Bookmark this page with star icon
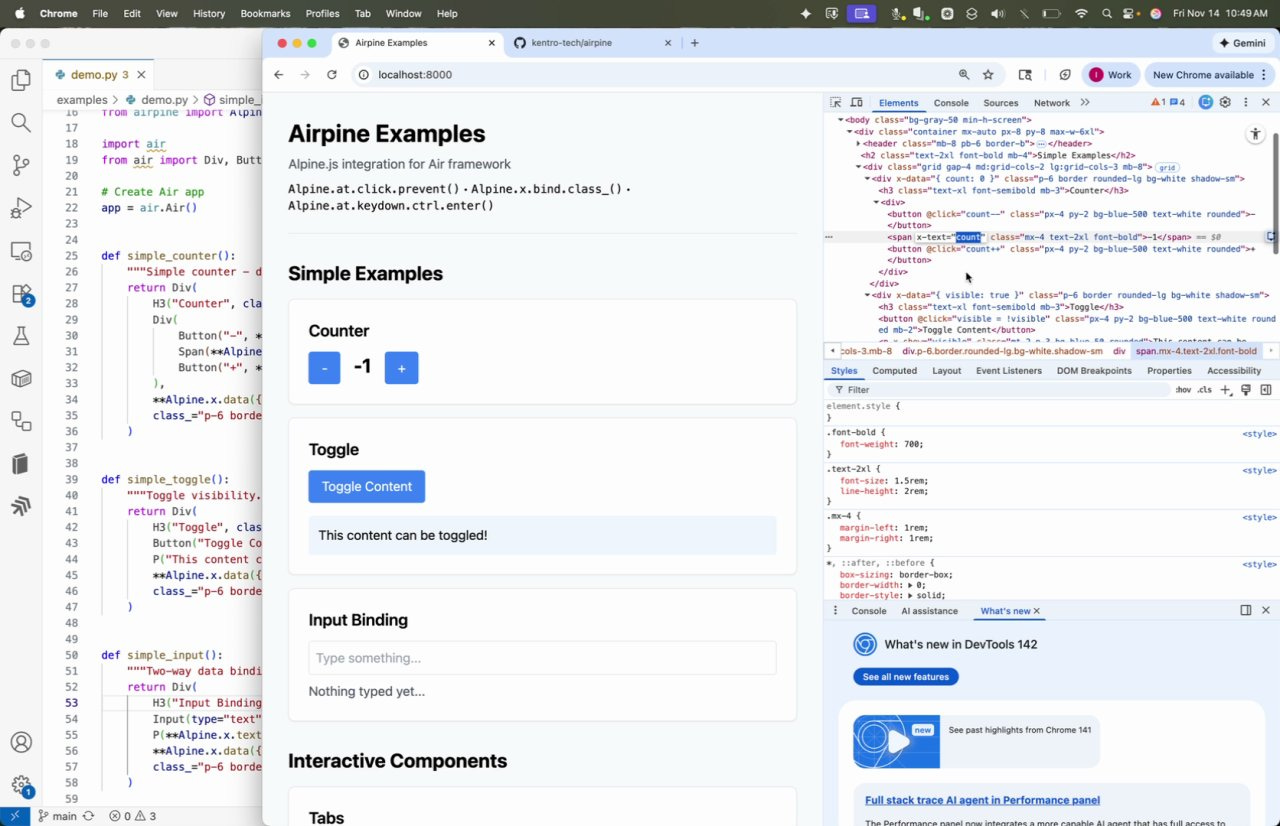This screenshot has height=826, width=1280. tap(988, 75)
